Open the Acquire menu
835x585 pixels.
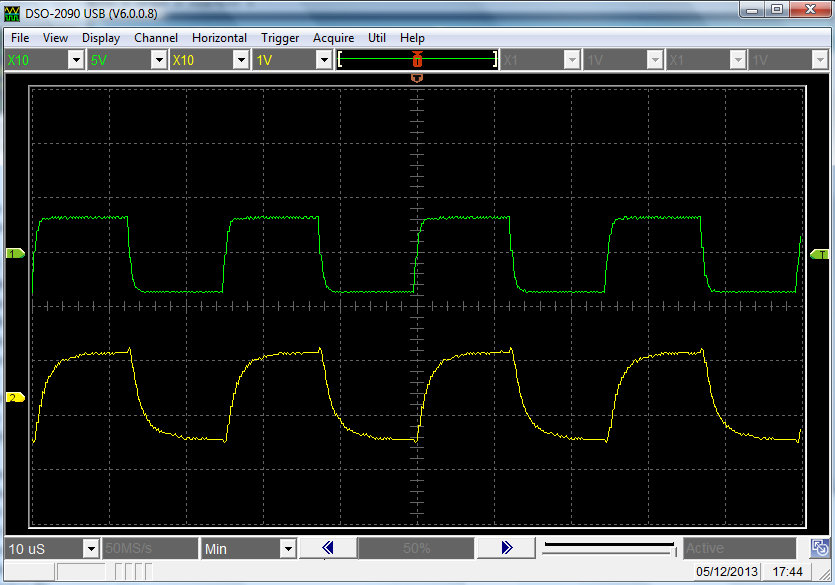(x=333, y=38)
